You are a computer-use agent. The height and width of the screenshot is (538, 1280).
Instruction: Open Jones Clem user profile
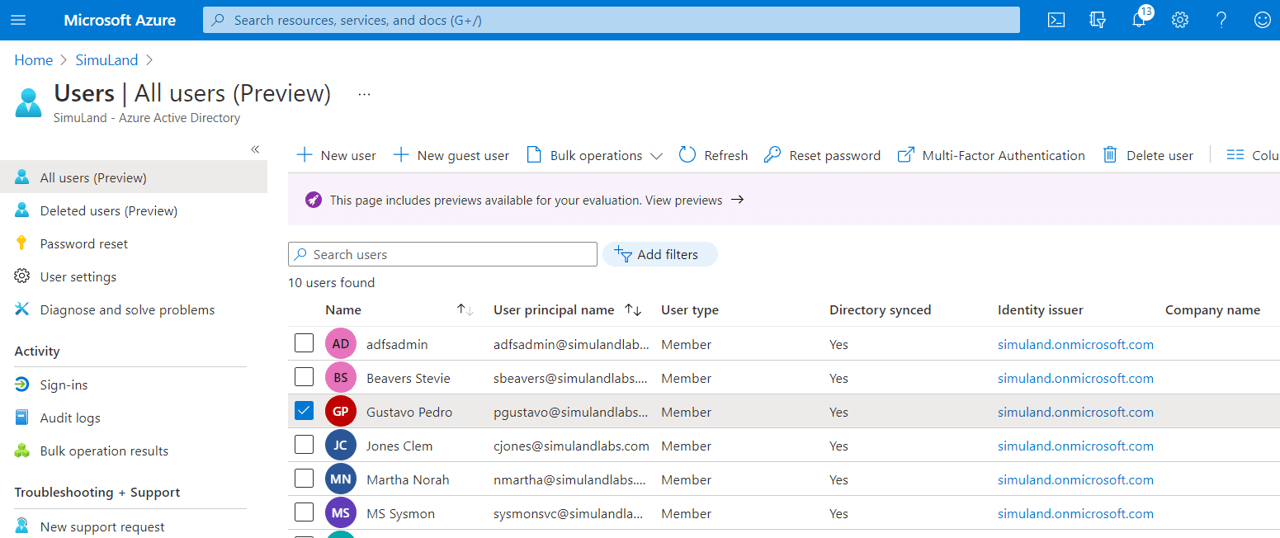coord(399,446)
